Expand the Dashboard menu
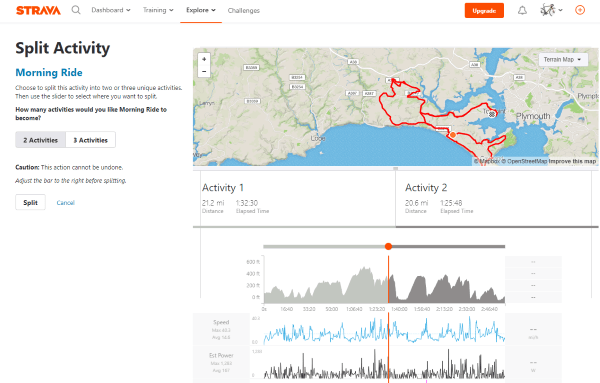The width and height of the screenshot is (600, 383). tap(111, 10)
